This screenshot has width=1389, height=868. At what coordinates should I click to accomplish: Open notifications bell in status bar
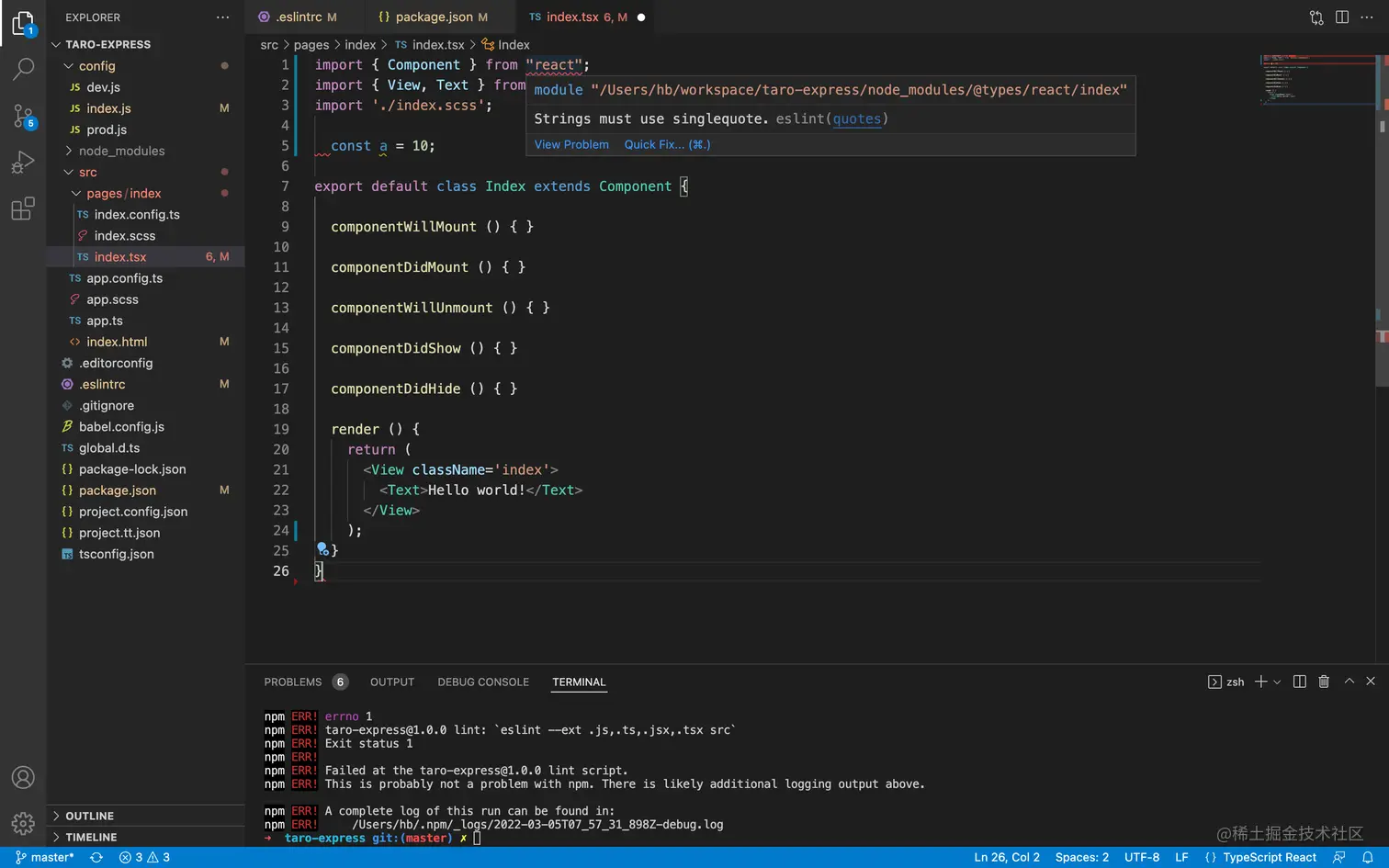(1367, 857)
